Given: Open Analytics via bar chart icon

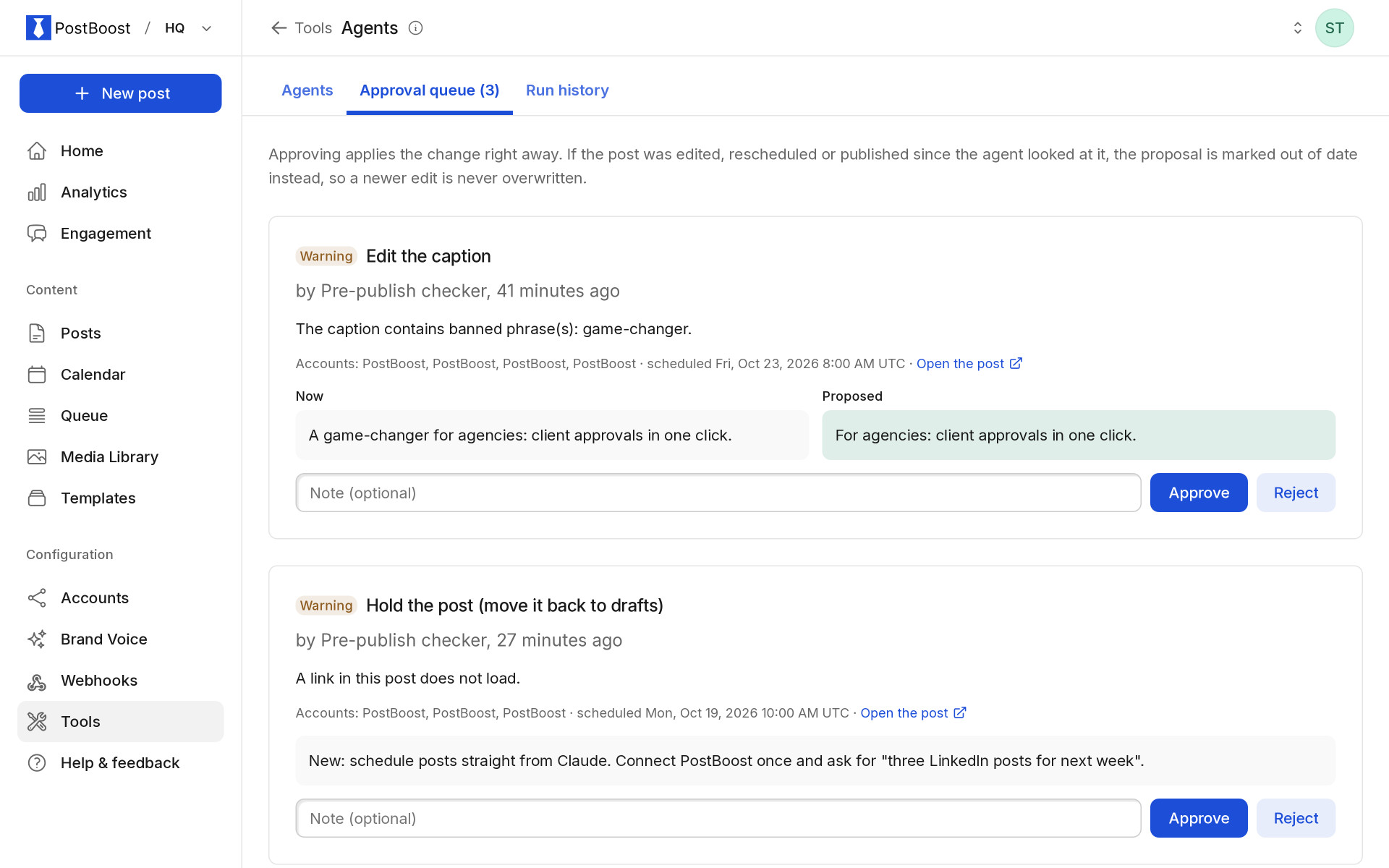Looking at the screenshot, I should click(x=37, y=192).
